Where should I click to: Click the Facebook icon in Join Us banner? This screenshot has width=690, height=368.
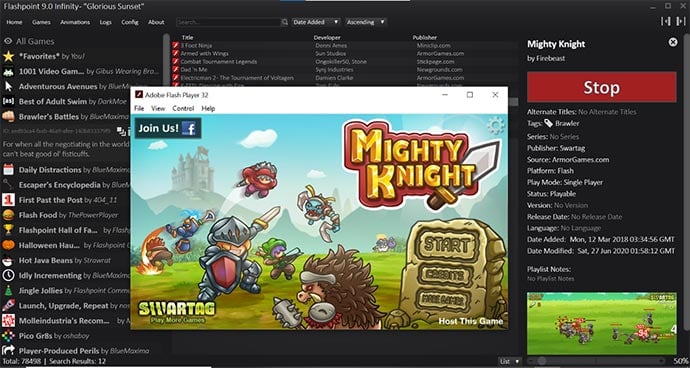coord(189,128)
